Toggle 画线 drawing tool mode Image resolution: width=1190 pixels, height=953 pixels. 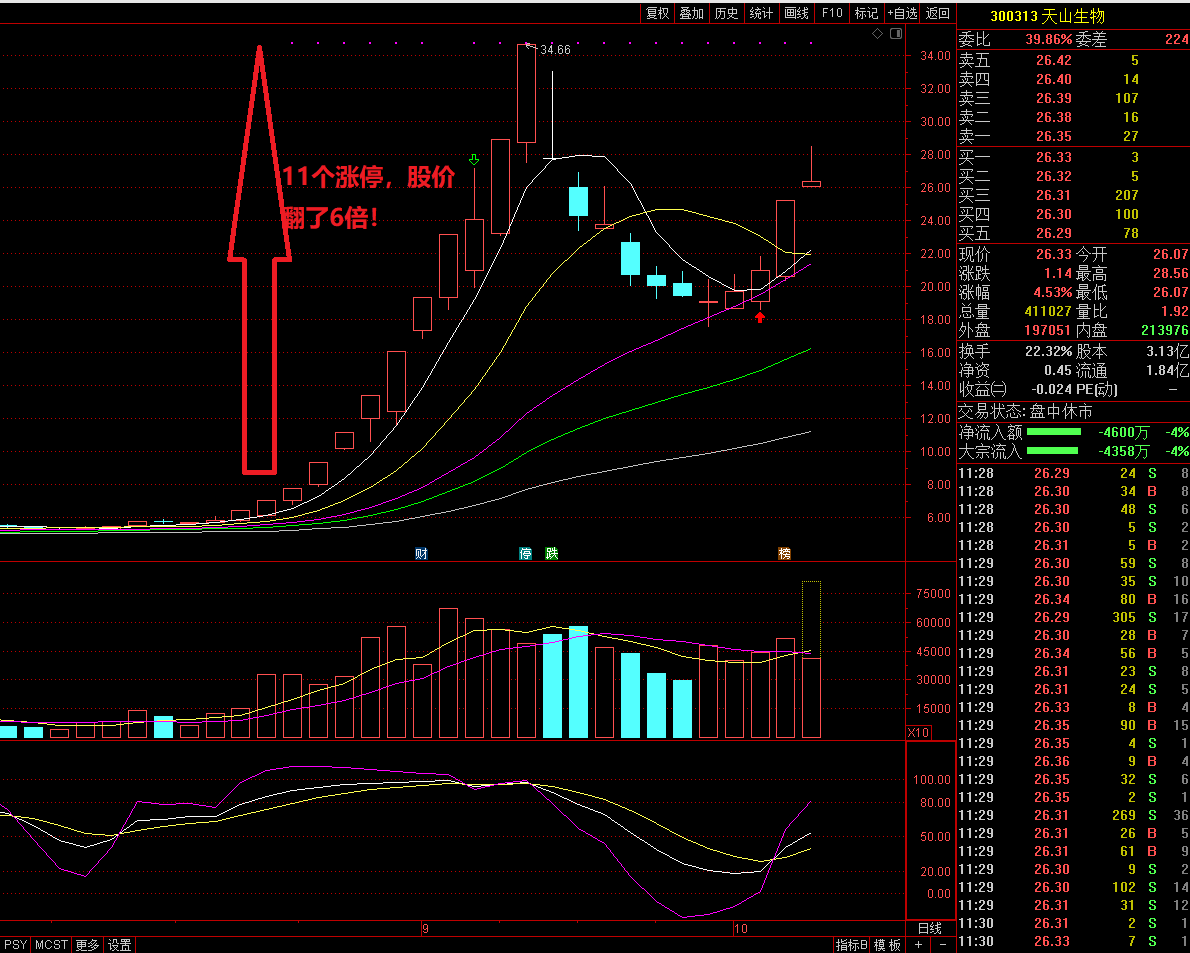click(796, 13)
